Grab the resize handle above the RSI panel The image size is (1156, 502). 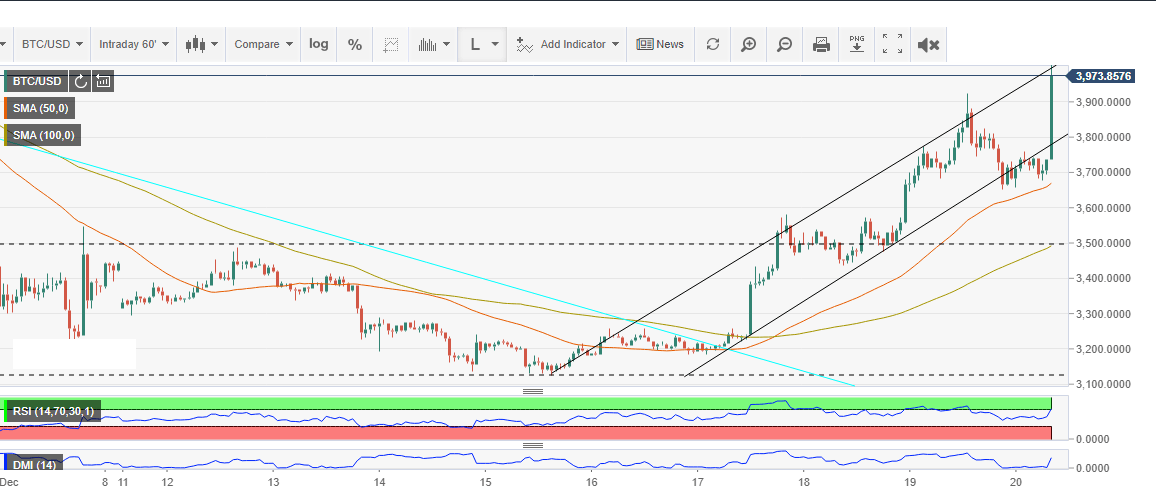(533, 391)
